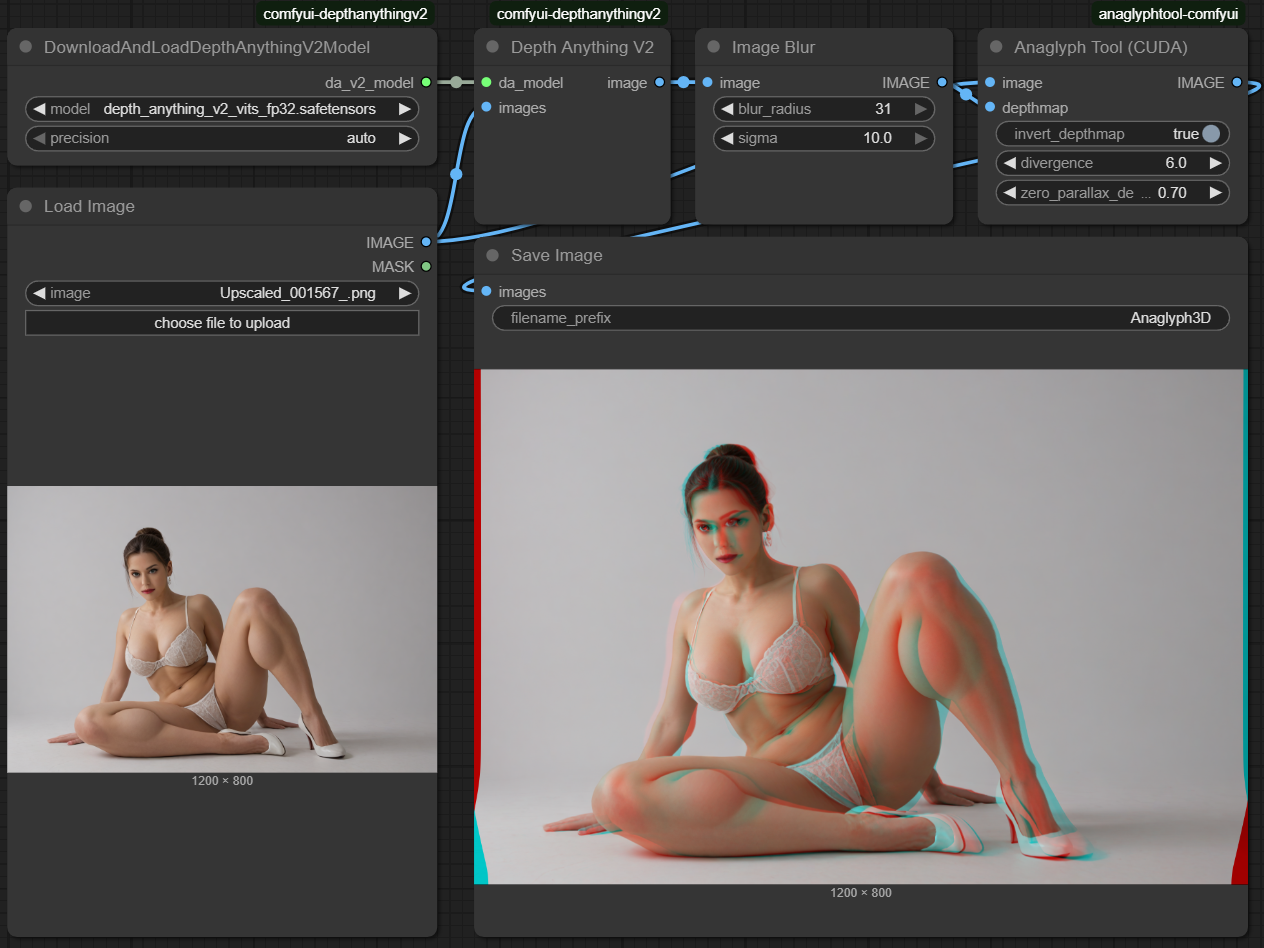Adjust the blur_radius value field
This screenshot has height=948, width=1264.
823,109
